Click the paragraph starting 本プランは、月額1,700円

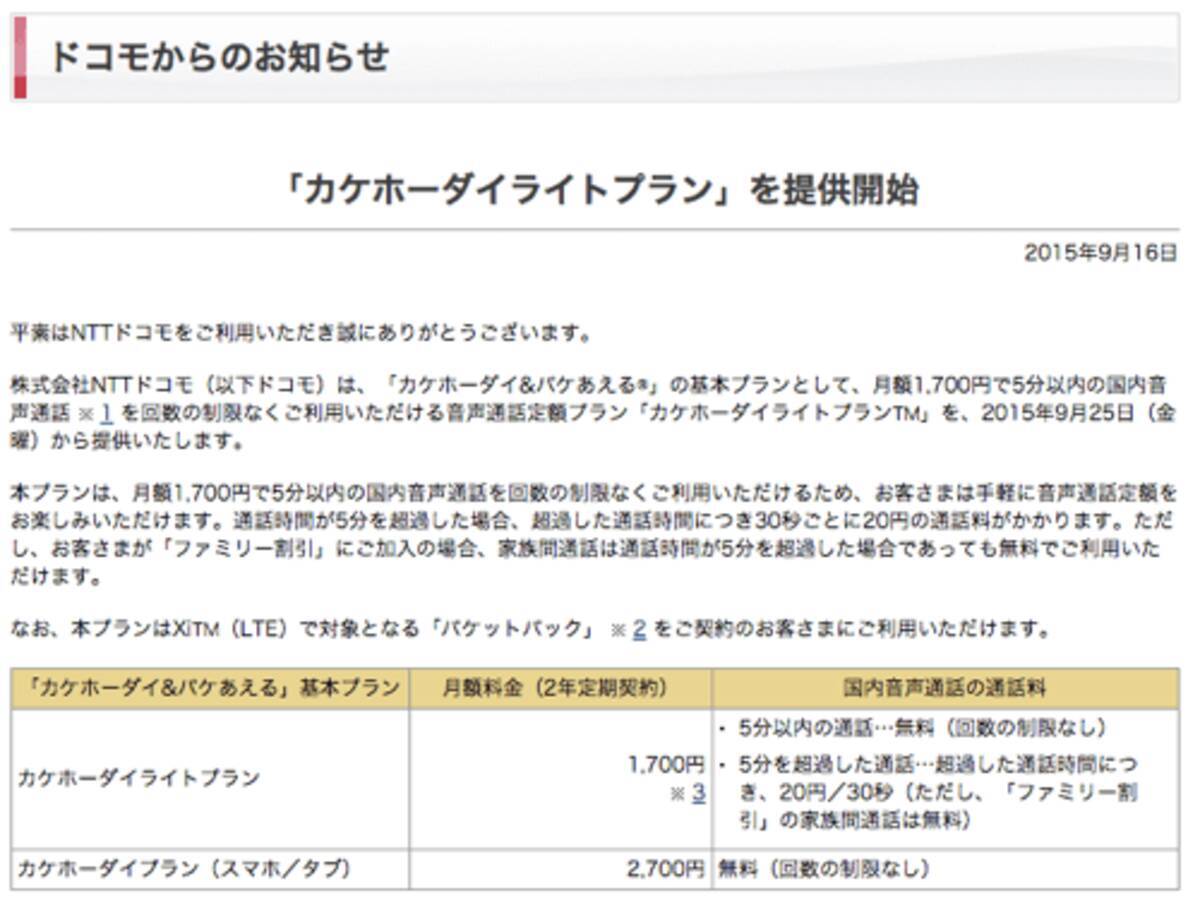[x=595, y=535]
